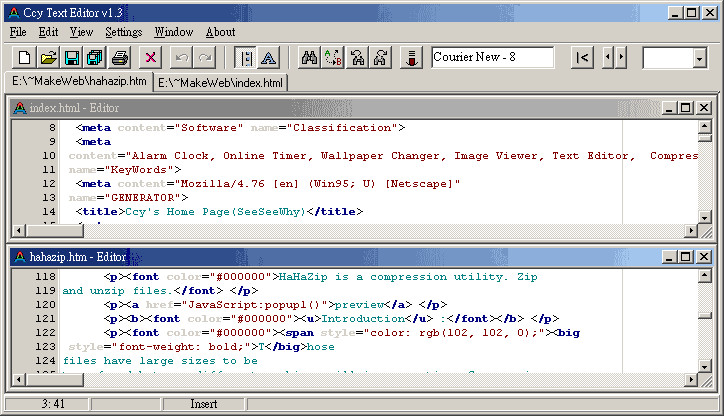724x416 pixels.
Task: Click the text "GENERATOR" on line 13
Action: tap(143, 198)
